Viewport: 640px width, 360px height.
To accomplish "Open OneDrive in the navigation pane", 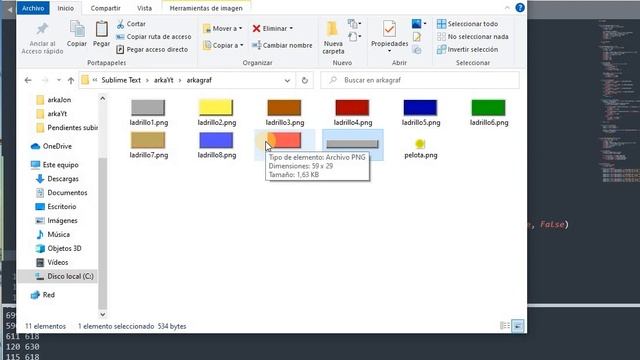I will 51,146.
